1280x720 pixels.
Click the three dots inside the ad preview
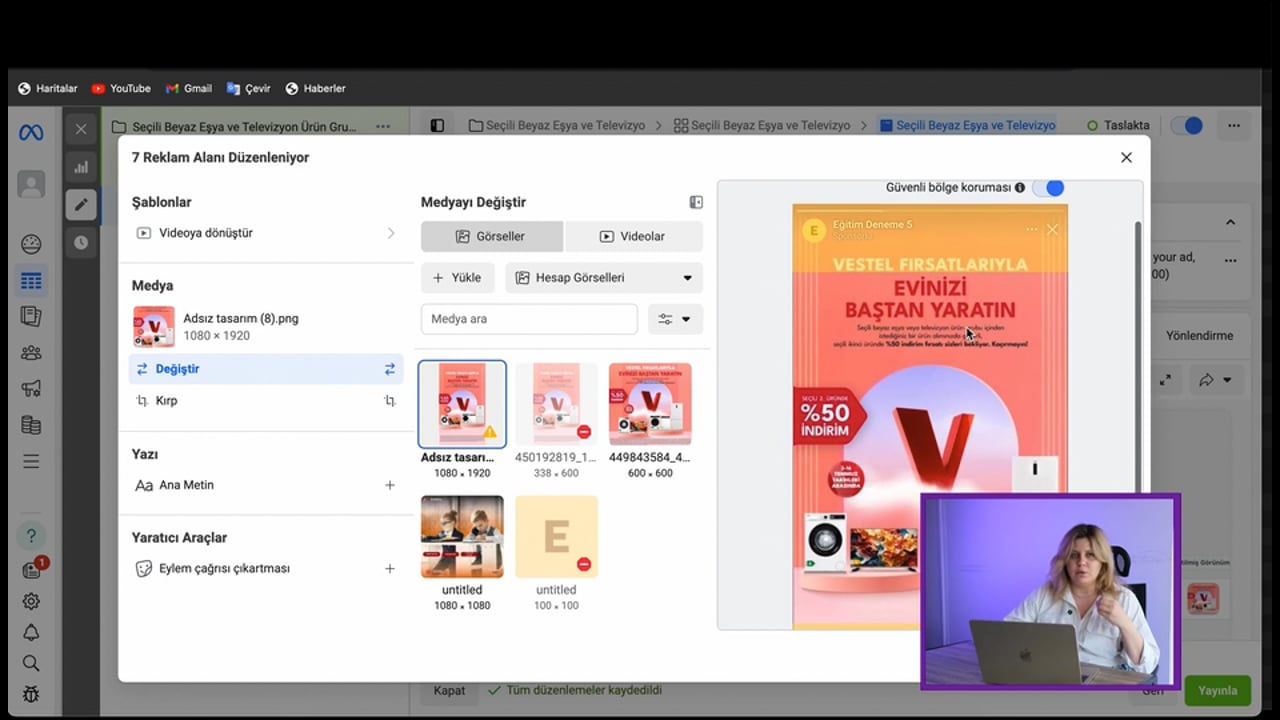coord(1031,229)
